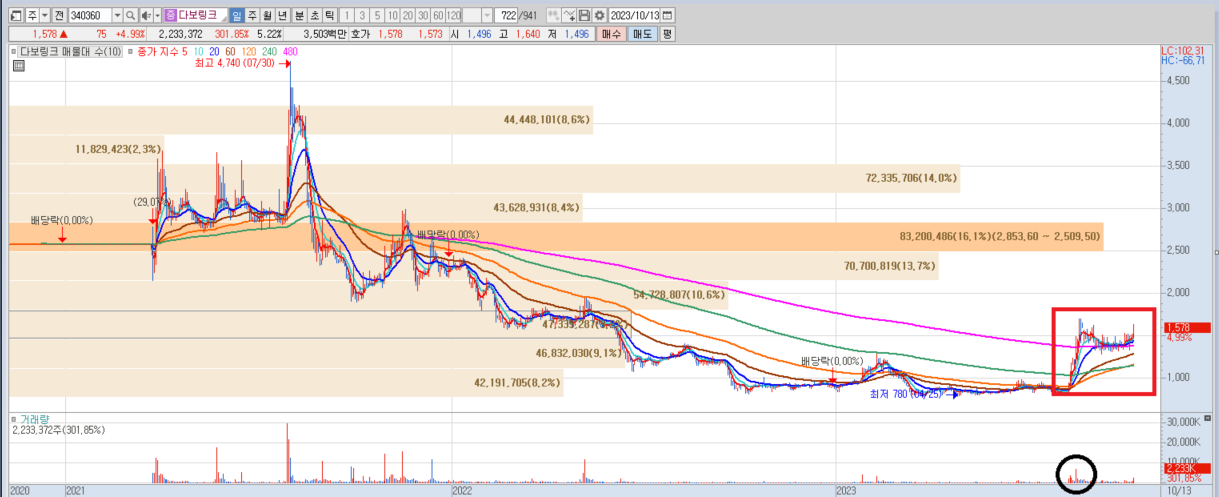The height and width of the screenshot is (497, 1219).
Task: Select minute 분 chart period
Action: [299, 15]
